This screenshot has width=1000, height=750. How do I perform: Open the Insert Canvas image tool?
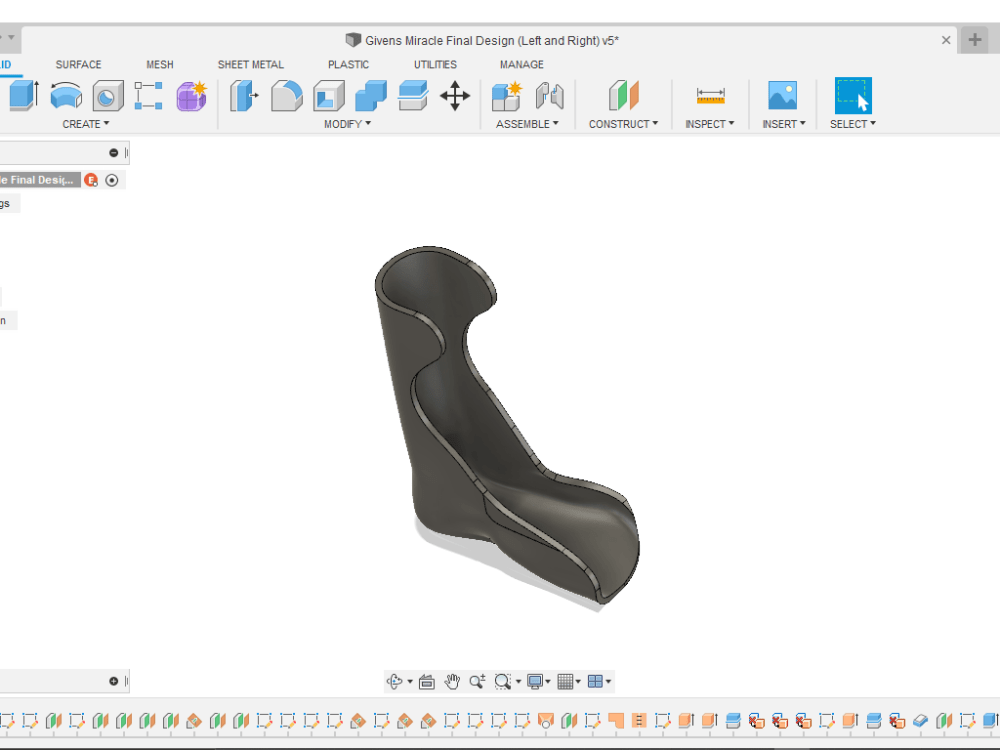pos(783,96)
